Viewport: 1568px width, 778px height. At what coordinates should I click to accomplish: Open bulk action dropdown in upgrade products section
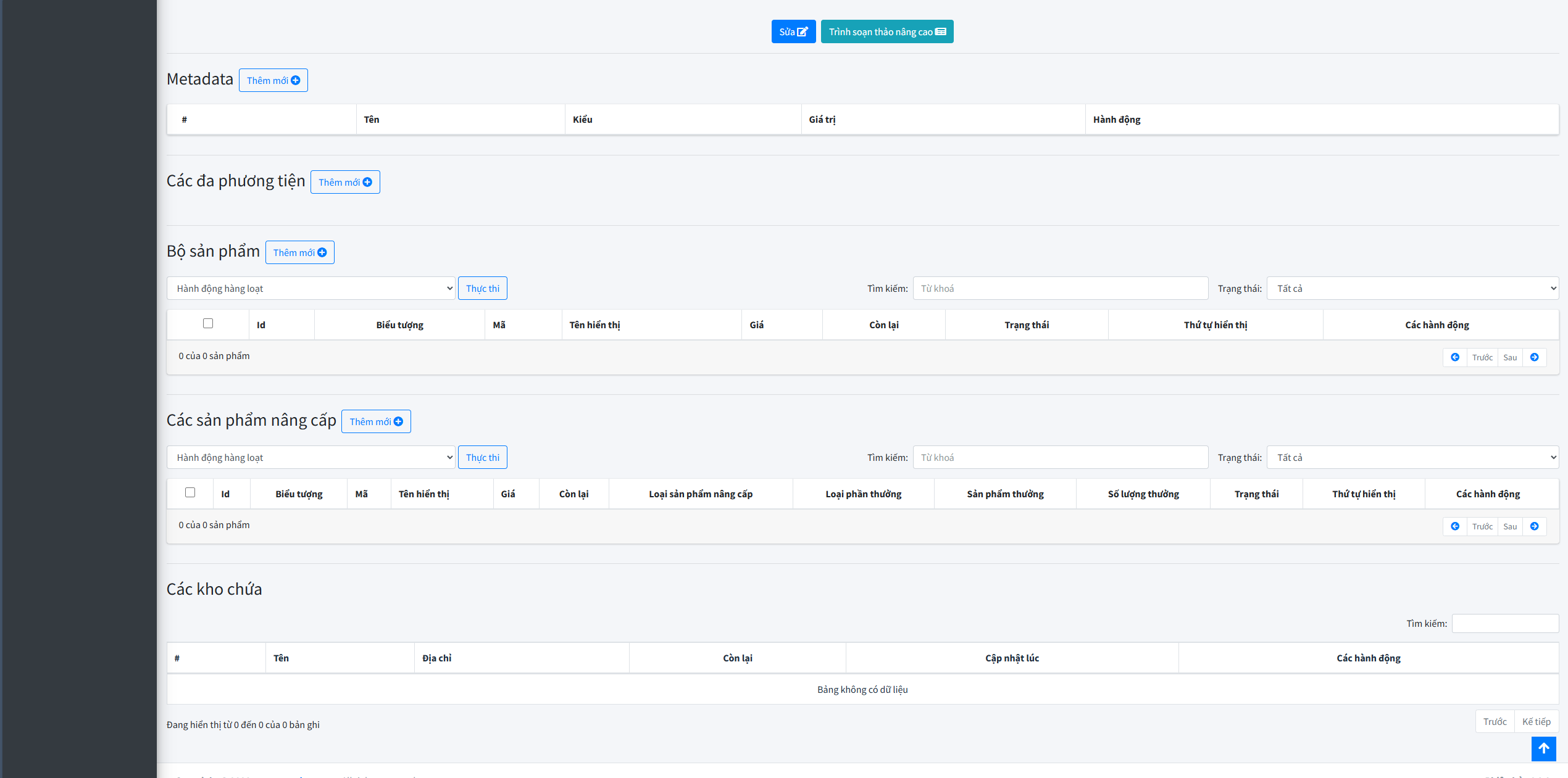(311, 457)
